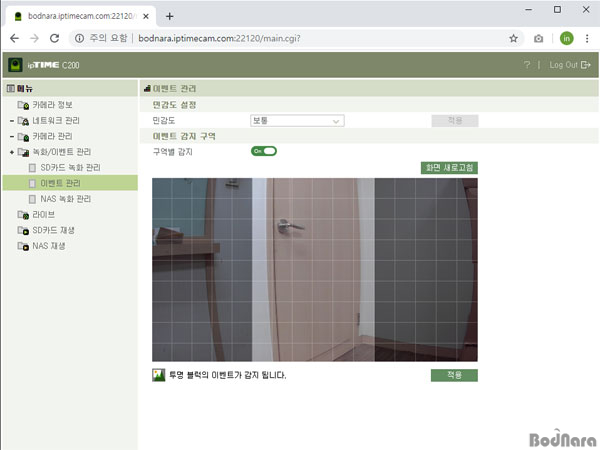This screenshot has height=450, width=600.
Task: Expand the 카메라 관리 tree node
Action: 11,136
